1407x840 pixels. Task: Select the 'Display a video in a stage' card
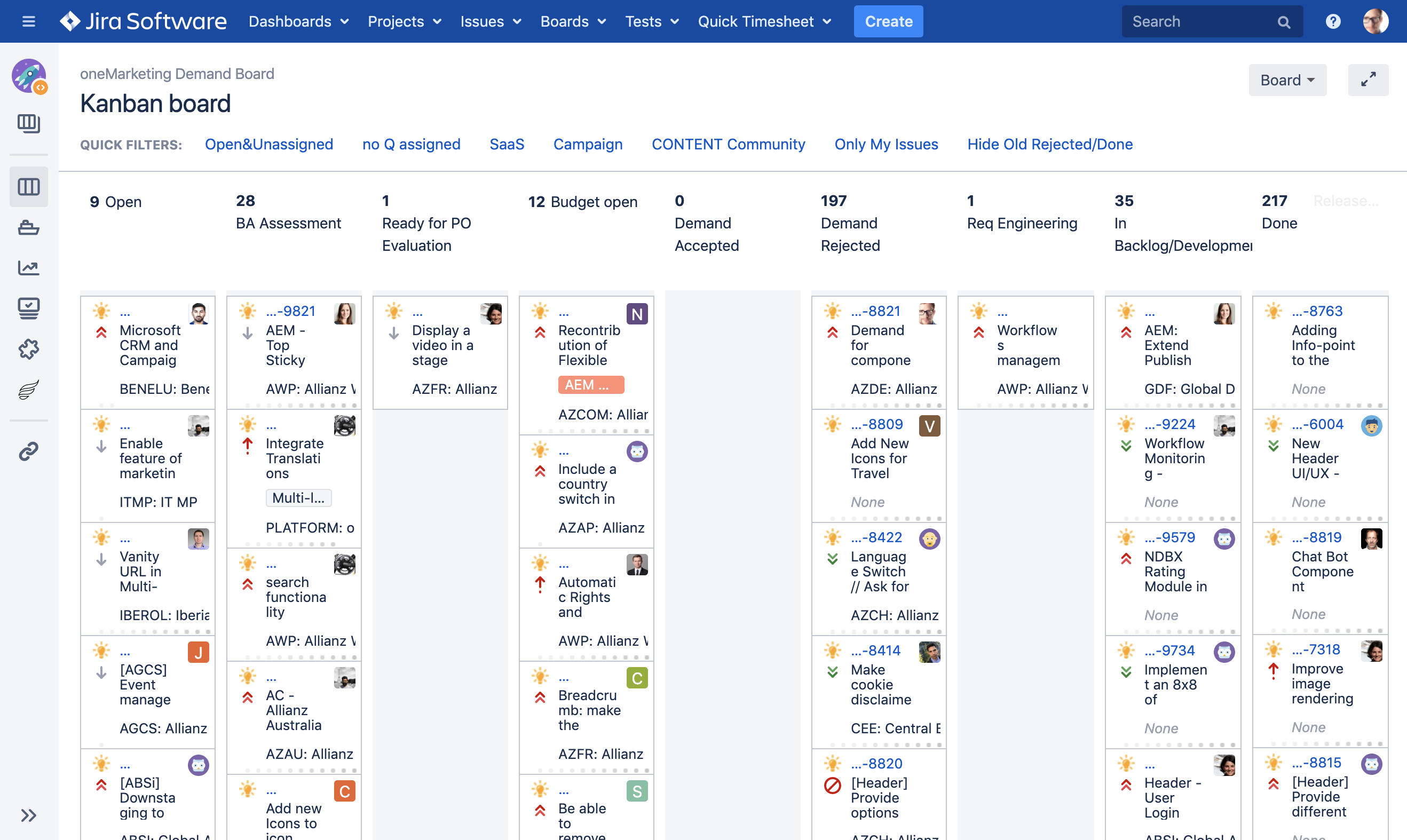[x=440, y=352]
